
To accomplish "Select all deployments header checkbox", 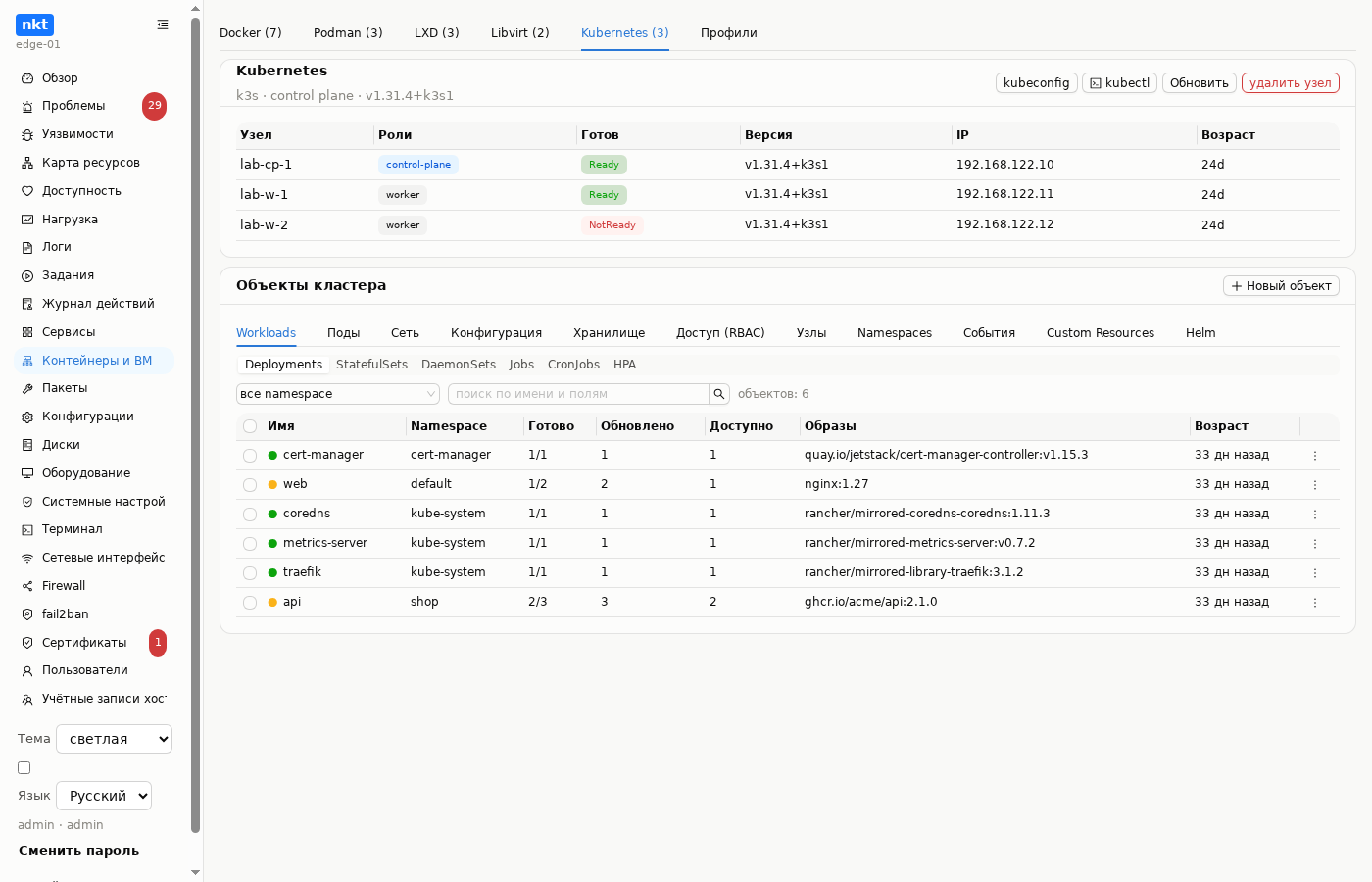I will point(250,426).
